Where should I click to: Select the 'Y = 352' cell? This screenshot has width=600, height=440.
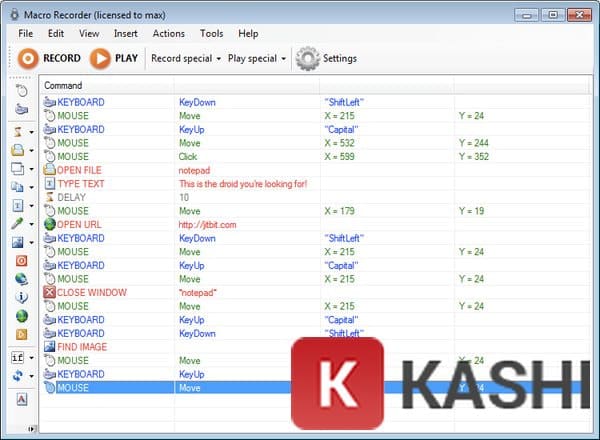pyautogui.click(x=474, y=156)
